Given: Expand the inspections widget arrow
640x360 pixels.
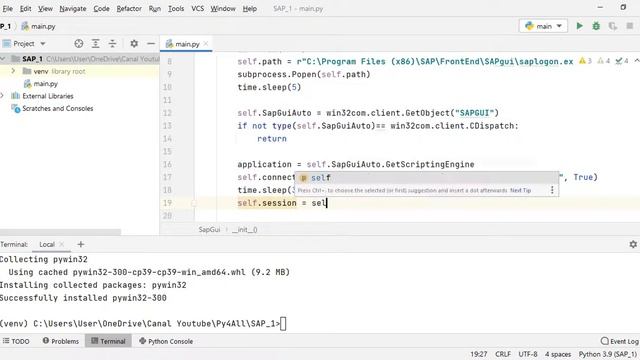Looking at the screenshot, I should tap(636, 61).
